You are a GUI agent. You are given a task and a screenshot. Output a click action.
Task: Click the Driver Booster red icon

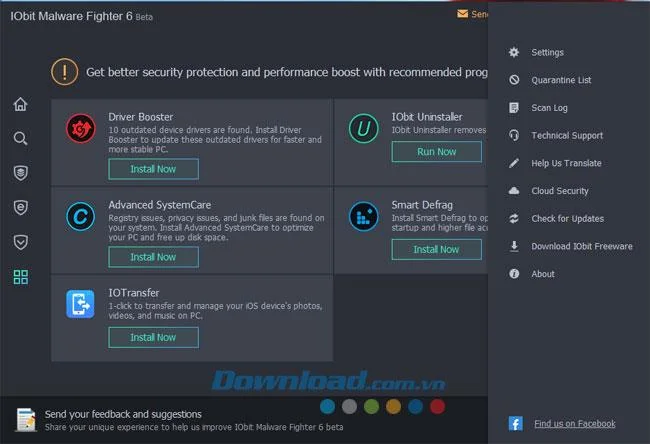tap(81, 129)
